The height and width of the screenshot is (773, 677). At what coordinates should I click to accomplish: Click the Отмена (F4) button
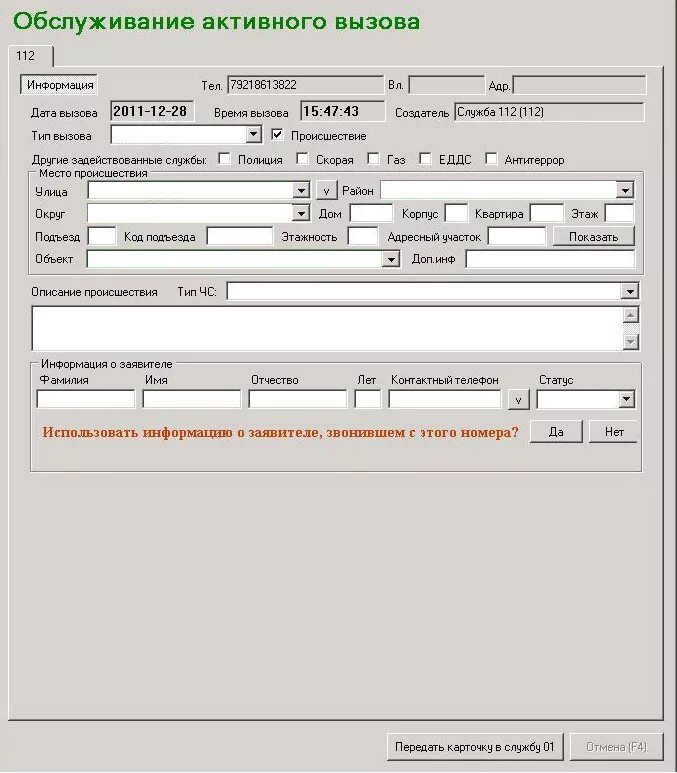tap(616, 747)
